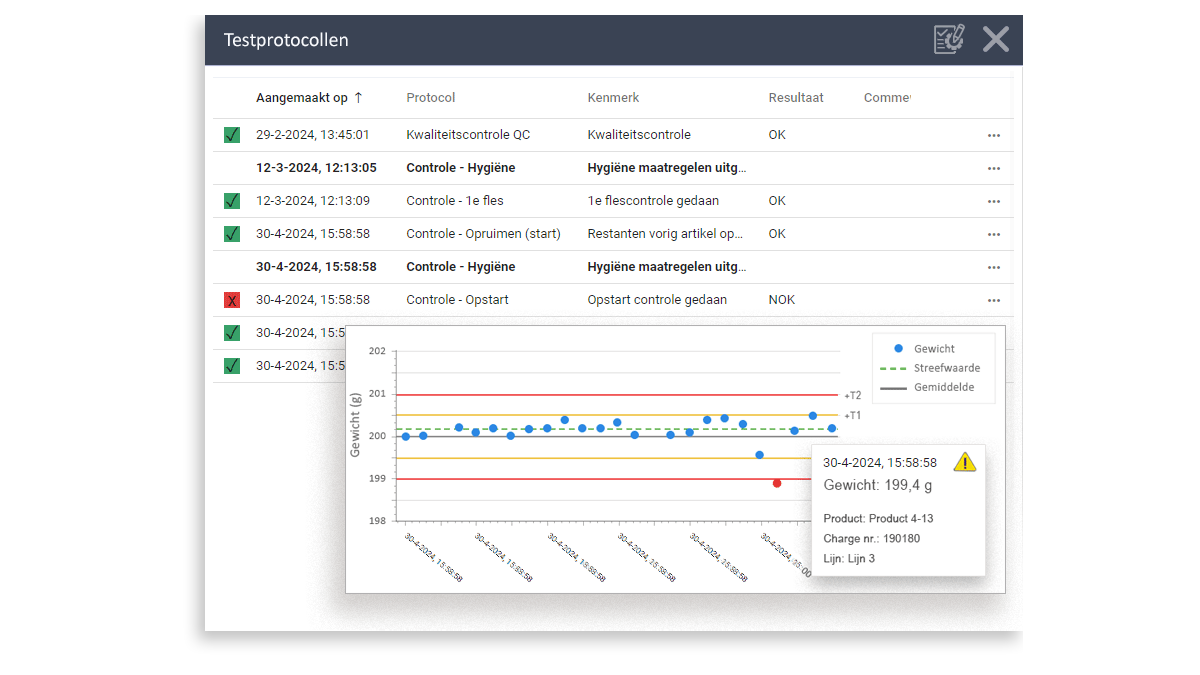The width and height of the screenshot is (1200, 675).
Task: Click the bottom green check icon beside the chart
Action: pyautogui.click(x=232, y=366)
